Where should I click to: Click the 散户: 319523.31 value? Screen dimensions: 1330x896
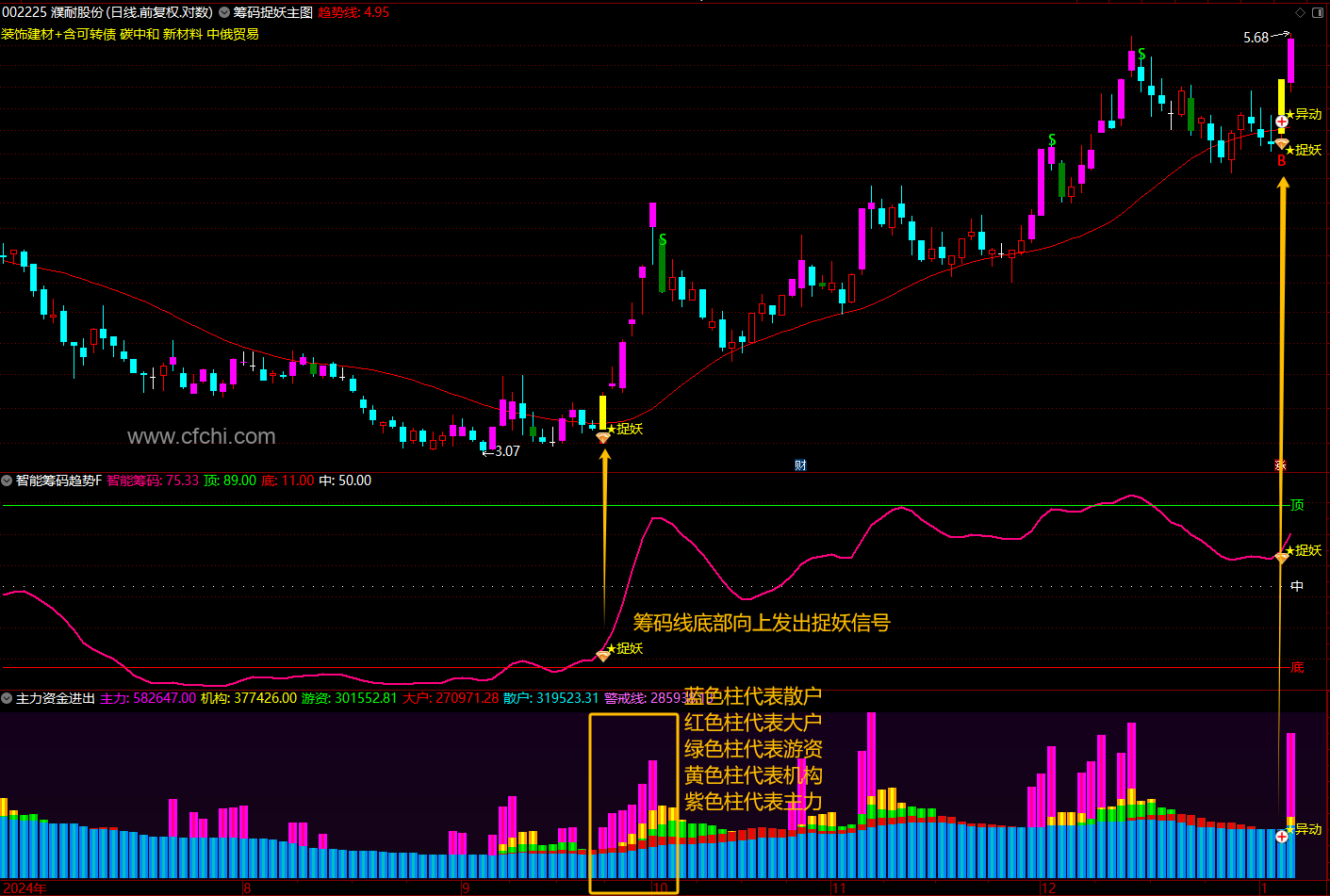pos(551,698)
